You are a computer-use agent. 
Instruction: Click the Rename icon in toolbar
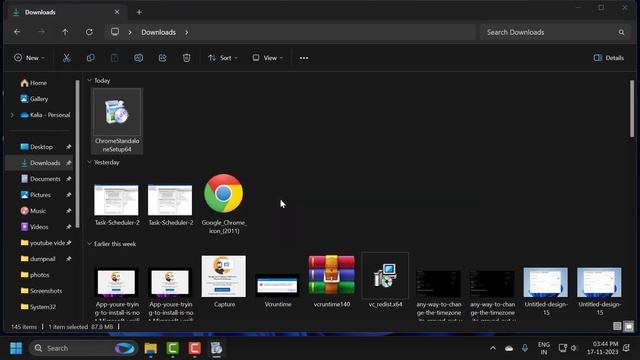click(x=138, y=58)
